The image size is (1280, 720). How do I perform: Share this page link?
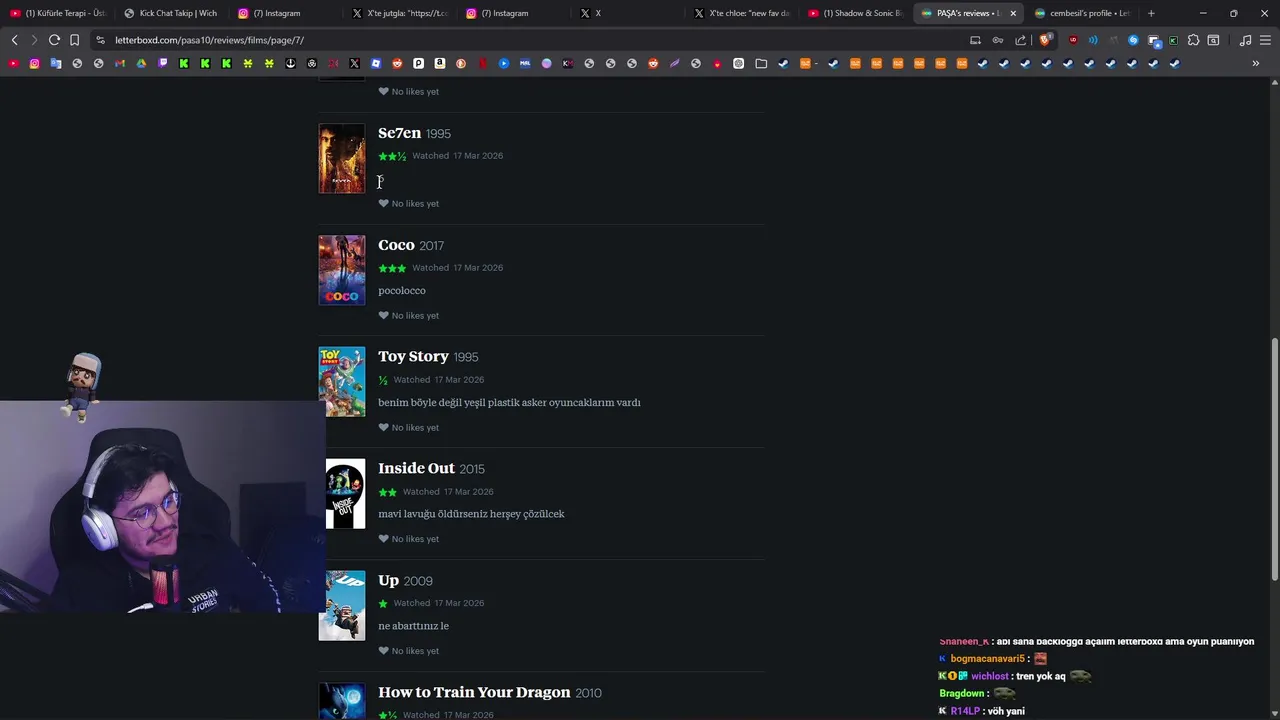pos(1020,40)
